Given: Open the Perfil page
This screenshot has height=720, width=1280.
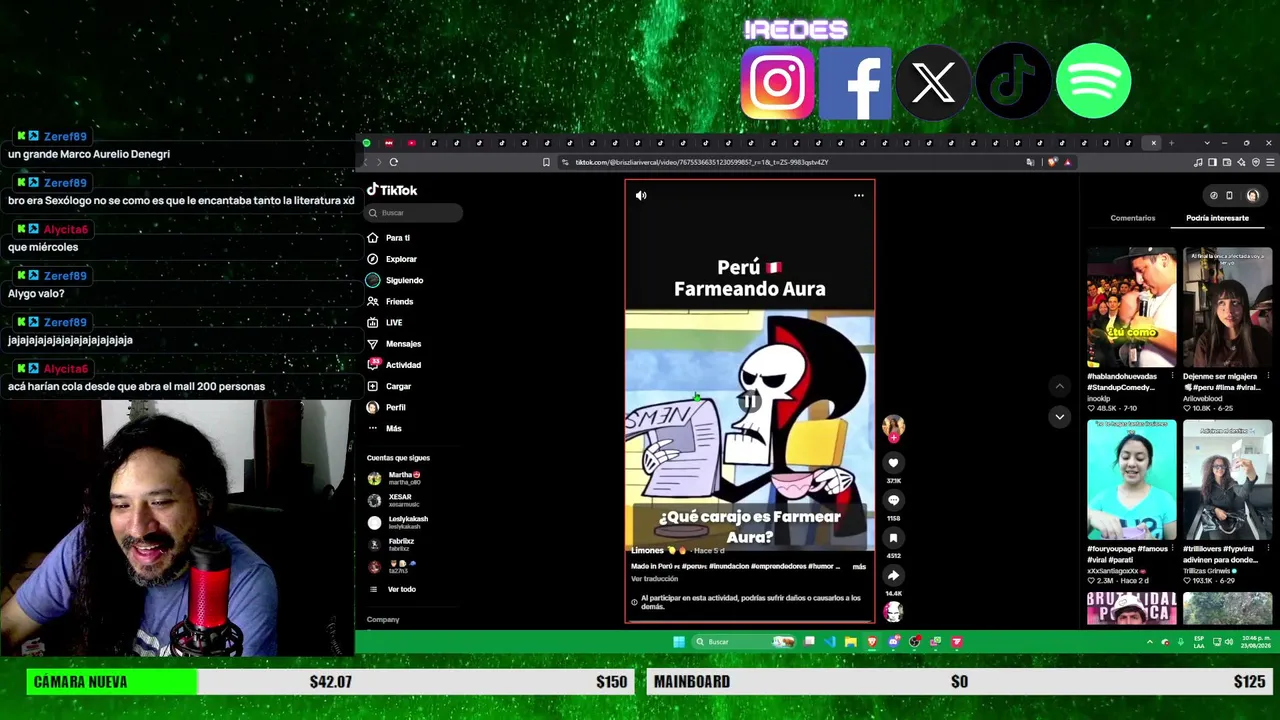Looking at the screenshot, I should (387, 407).
